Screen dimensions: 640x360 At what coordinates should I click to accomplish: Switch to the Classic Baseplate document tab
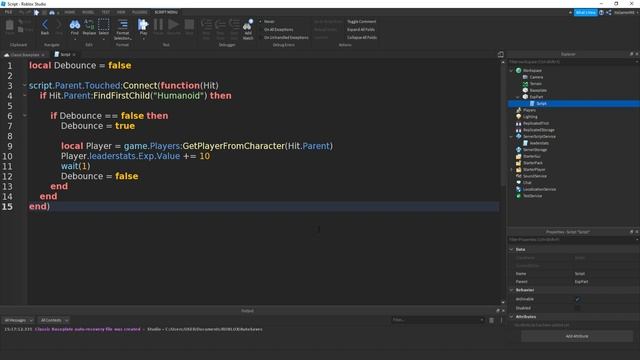[24, 55]
